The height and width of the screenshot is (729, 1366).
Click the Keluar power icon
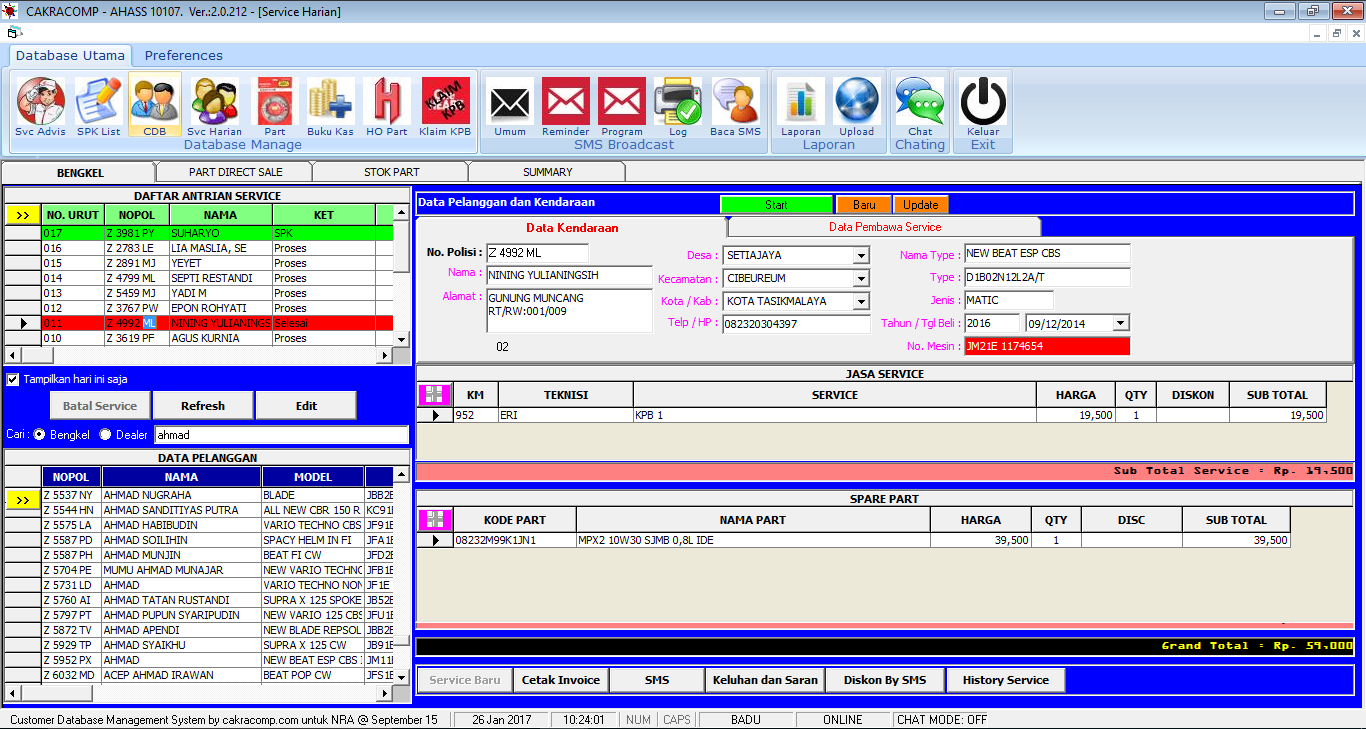pos(983,101)
